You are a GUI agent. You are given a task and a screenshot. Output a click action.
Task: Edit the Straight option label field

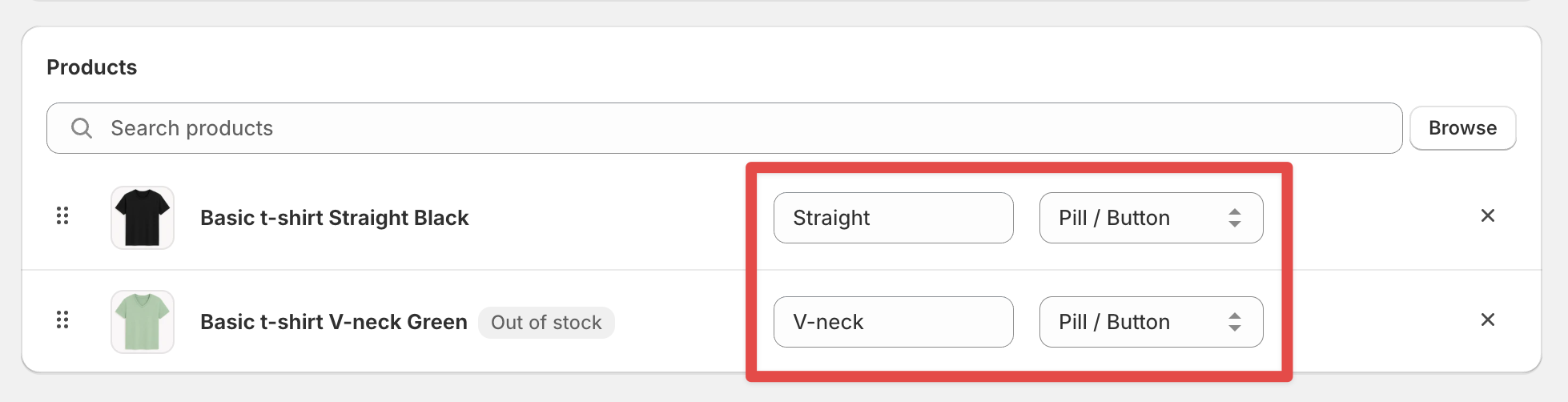893,218
